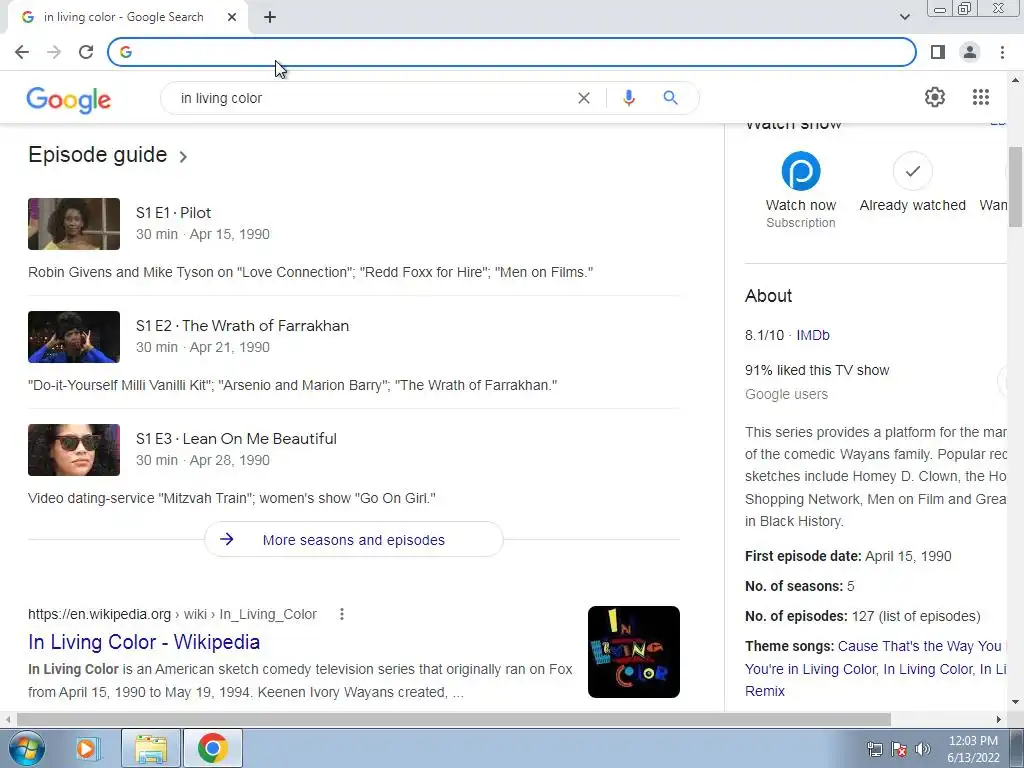
Task: Open Windows Explorer from taskbar
Action: [x=151, y=748]
